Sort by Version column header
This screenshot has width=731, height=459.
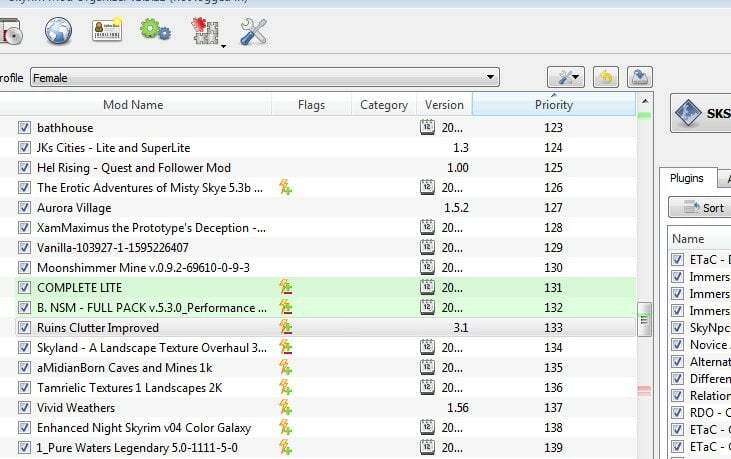[x=444, y=104]
